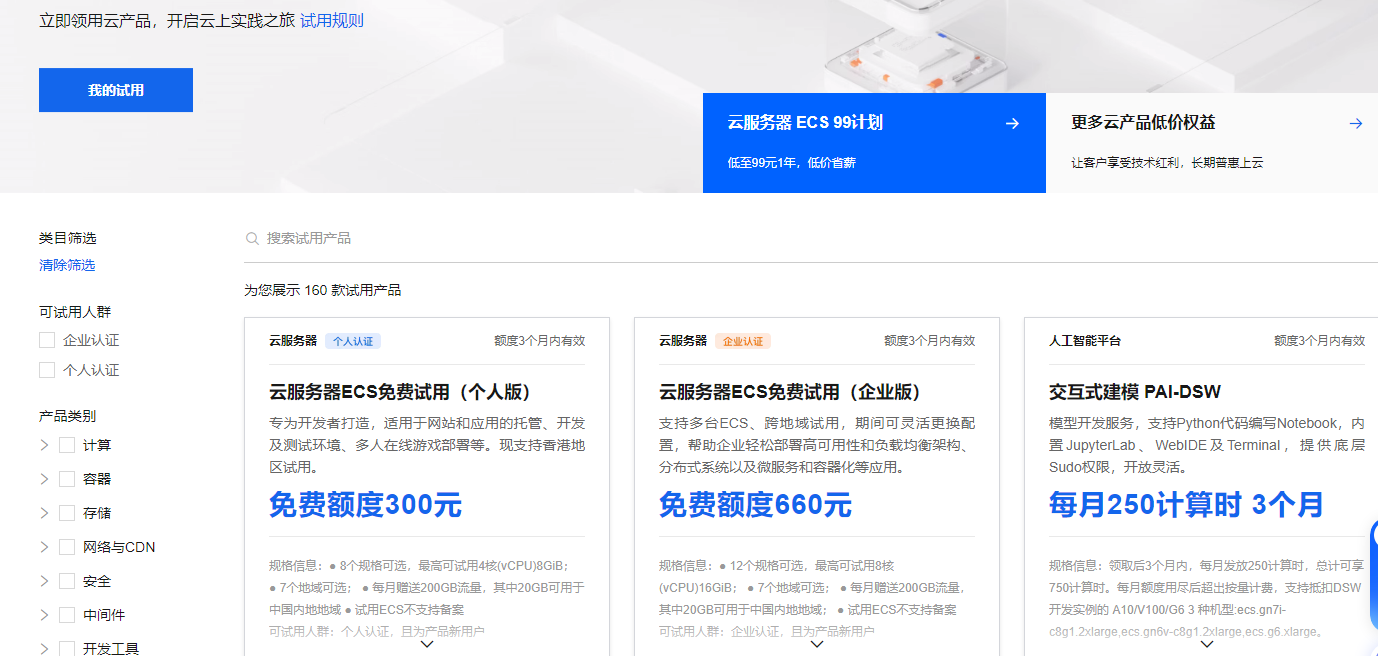
Task: Expand the 安全 category tree
Action: click(44, 580)
